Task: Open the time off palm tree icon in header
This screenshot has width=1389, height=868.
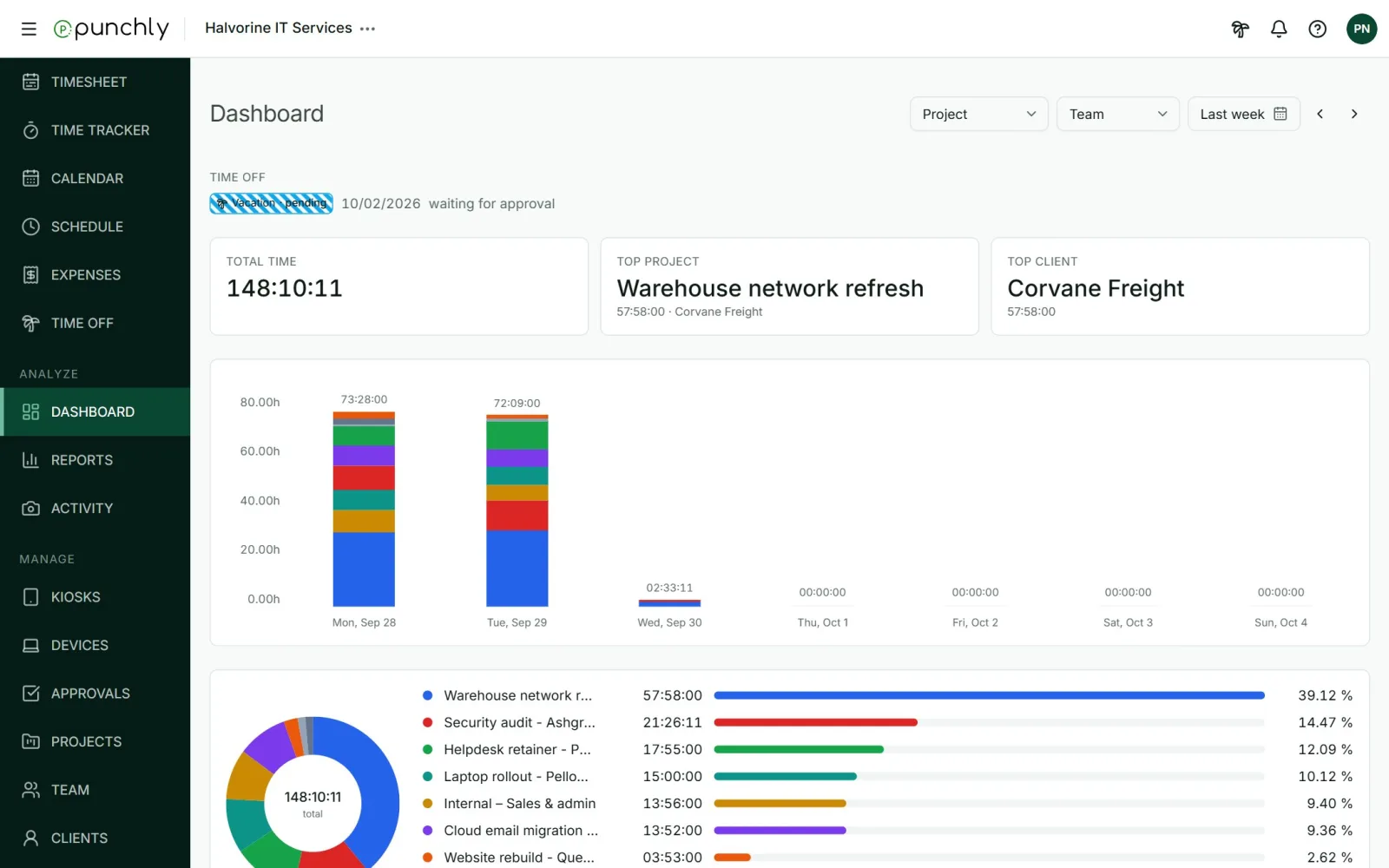Action: point(1240,29)
